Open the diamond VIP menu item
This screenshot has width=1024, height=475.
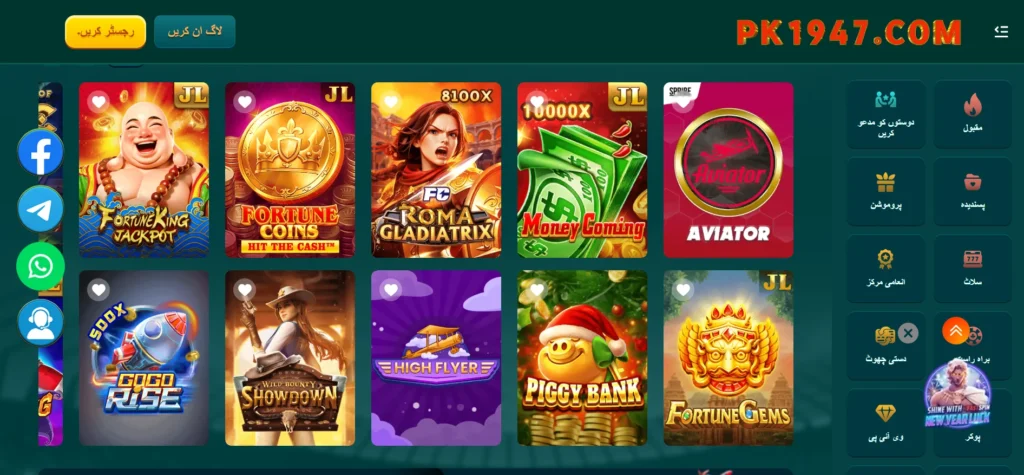(x=886, y=423)
